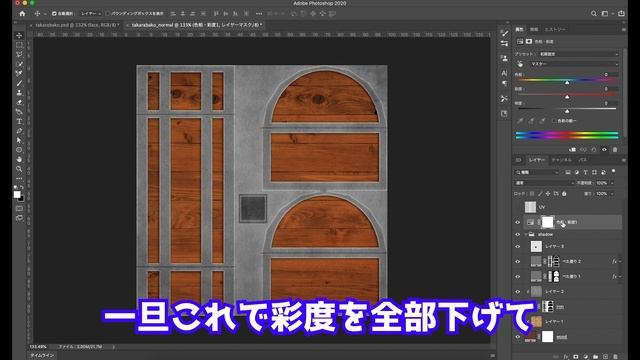
Task: Switch to the Paths tab
Action: point(582,160)
